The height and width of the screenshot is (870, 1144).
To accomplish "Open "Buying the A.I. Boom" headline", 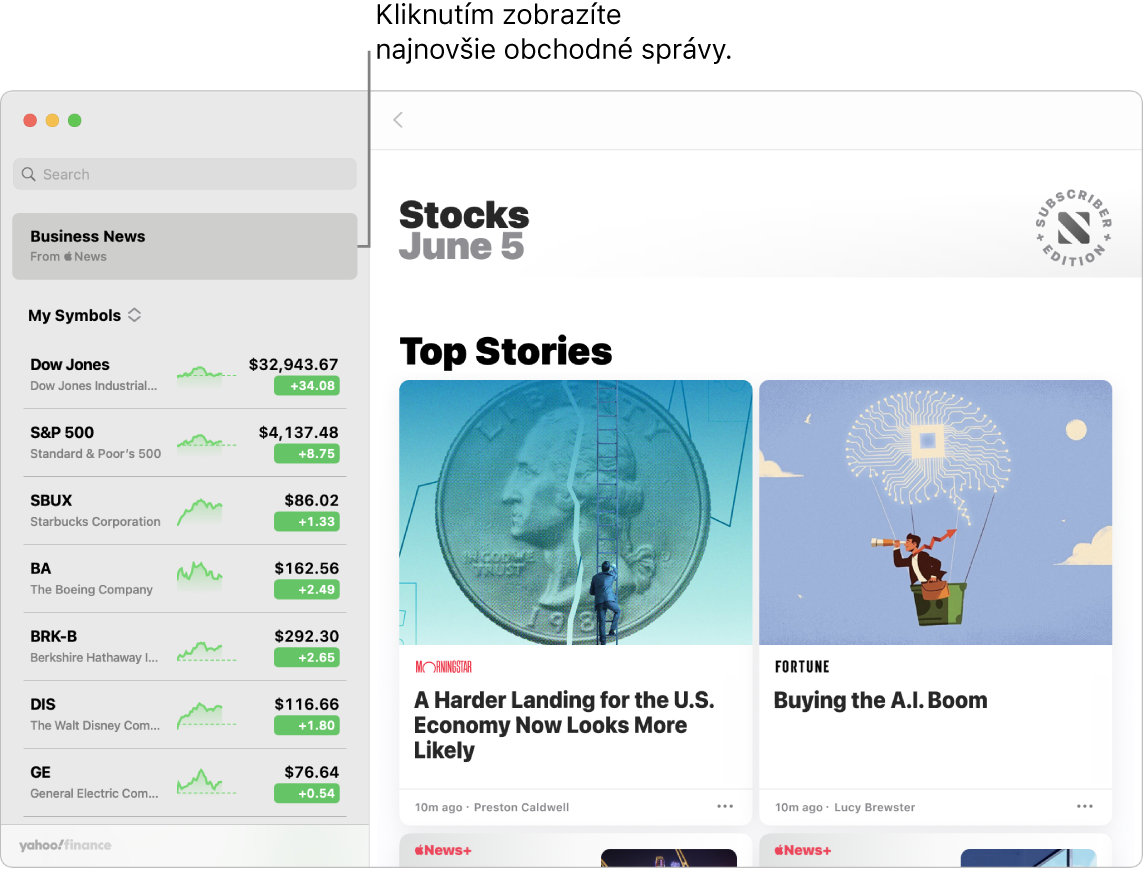I will 880,701.
